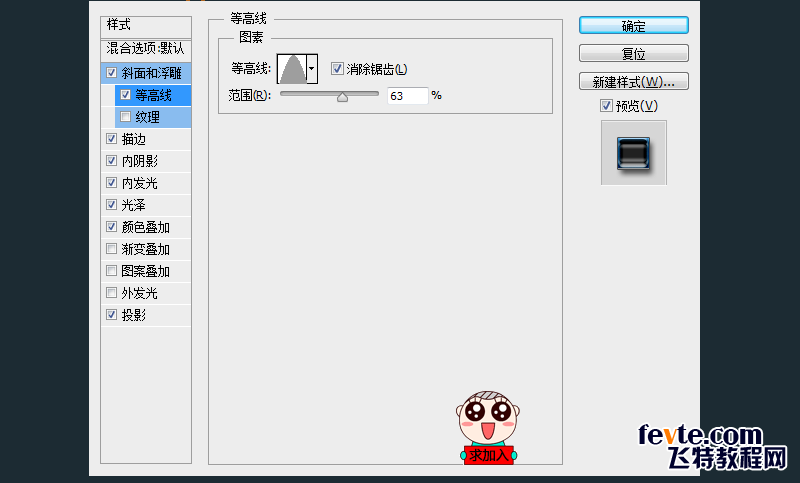Click the 范围 range slider handle

click(342, 96)
